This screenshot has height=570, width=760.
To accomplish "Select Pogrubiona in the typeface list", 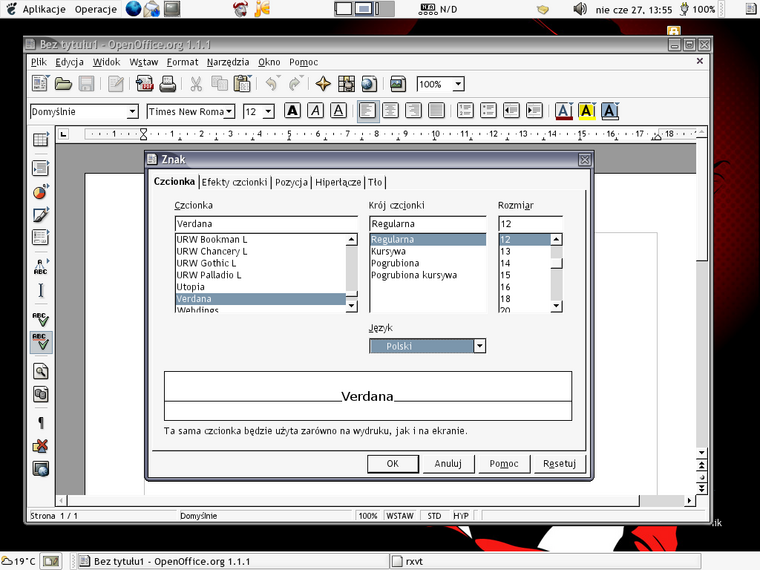I will [393, 263].
